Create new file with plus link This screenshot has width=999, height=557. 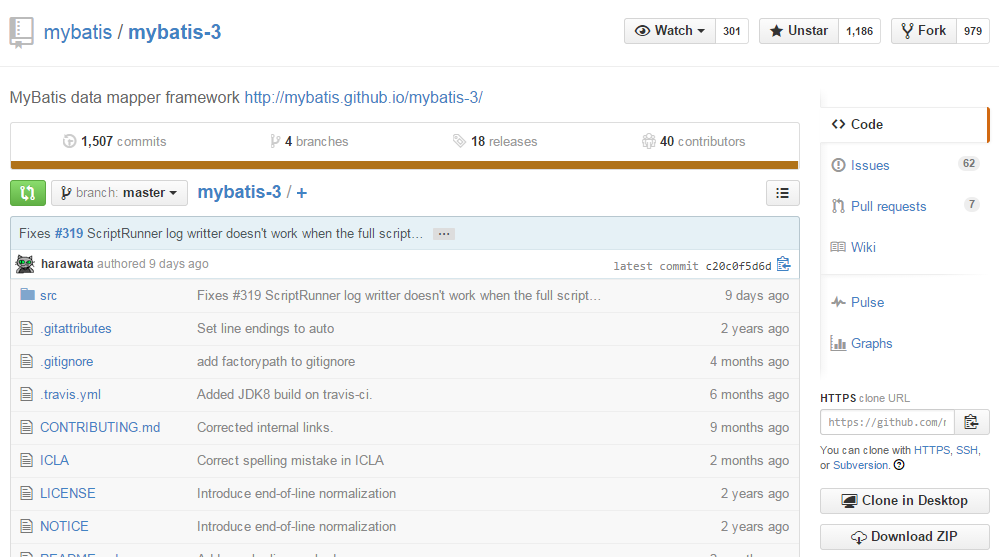(301, 192)
